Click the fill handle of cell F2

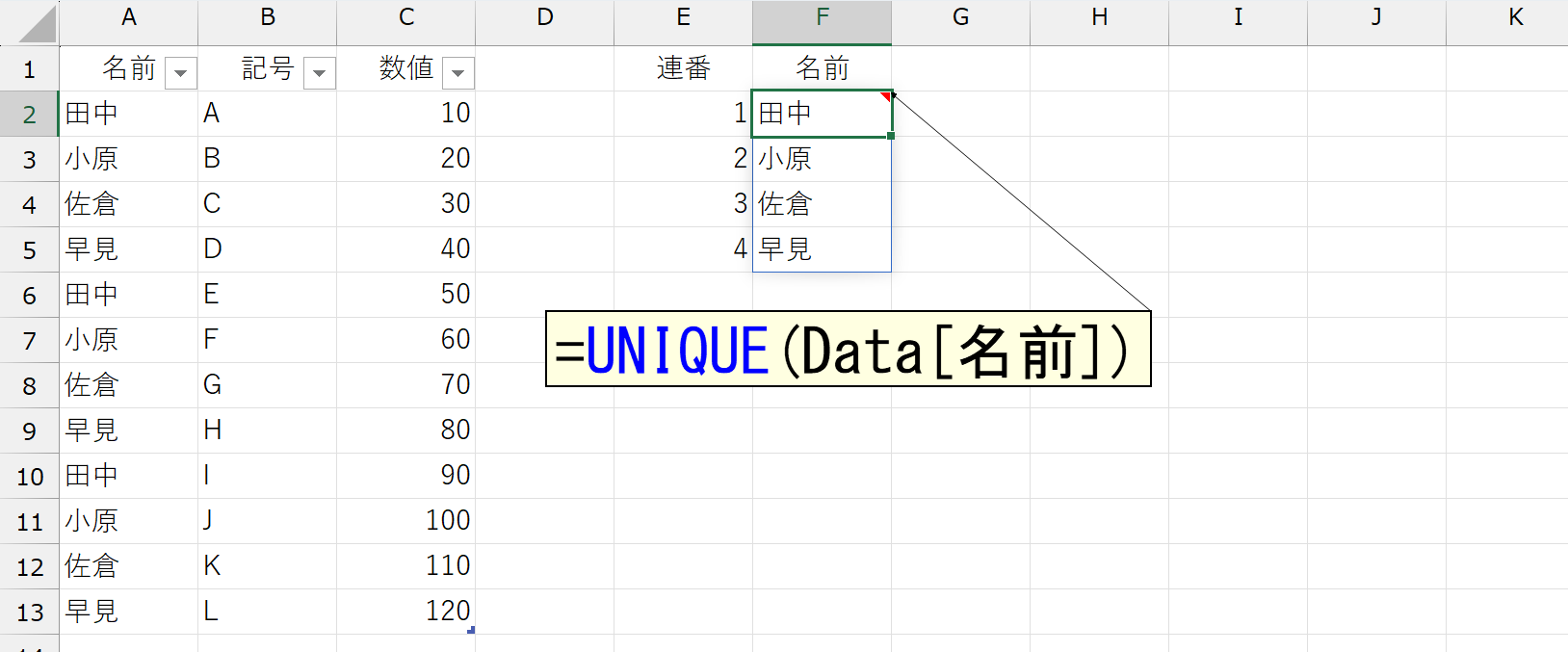click(x=891, y=136)
